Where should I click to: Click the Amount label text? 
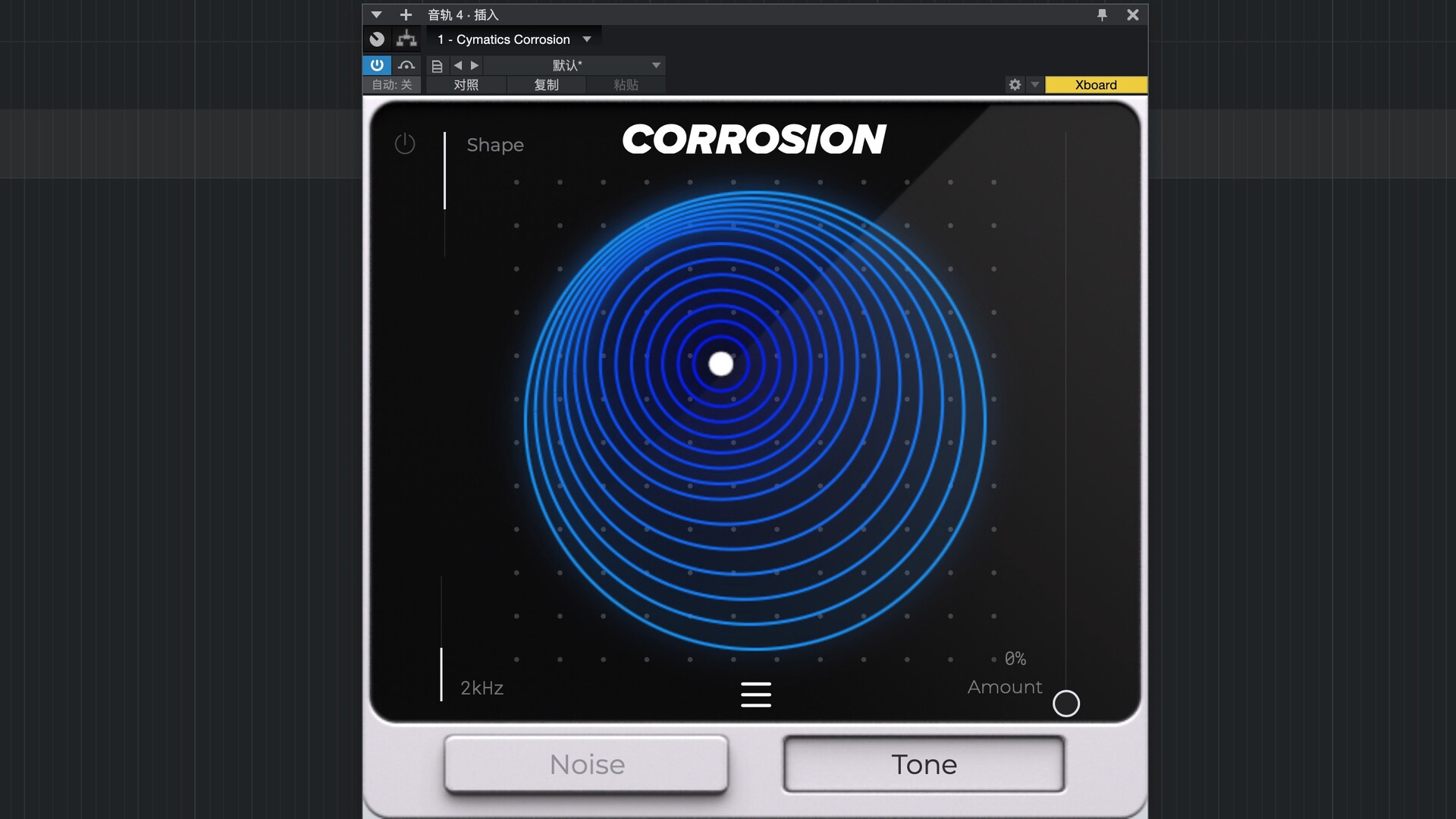[x=1005, y=687]
